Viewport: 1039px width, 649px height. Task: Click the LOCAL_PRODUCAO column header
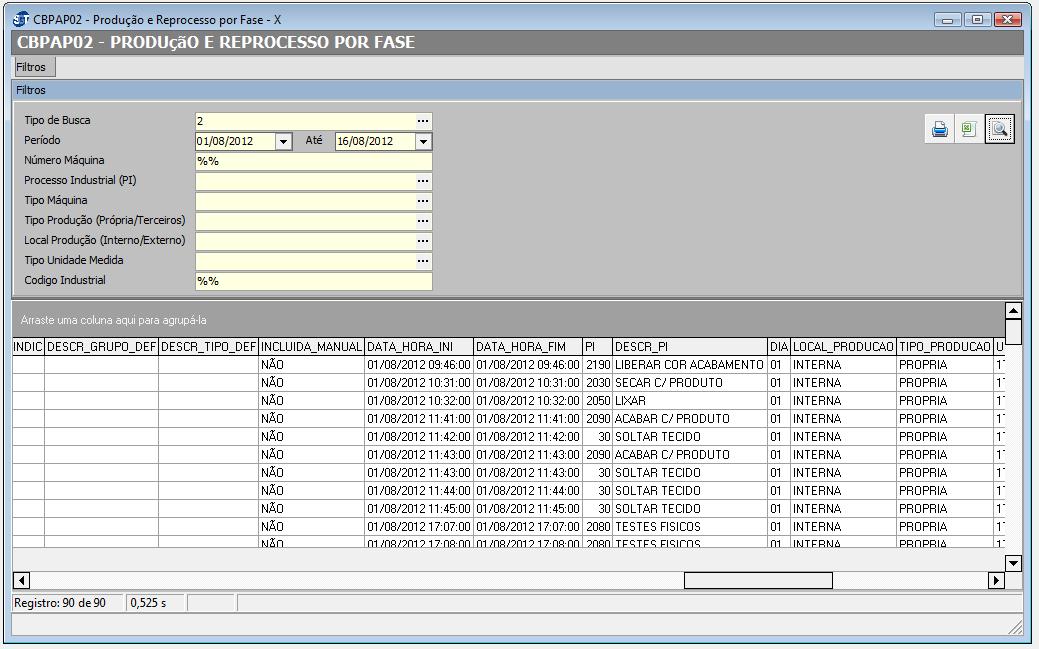point(843,347)
